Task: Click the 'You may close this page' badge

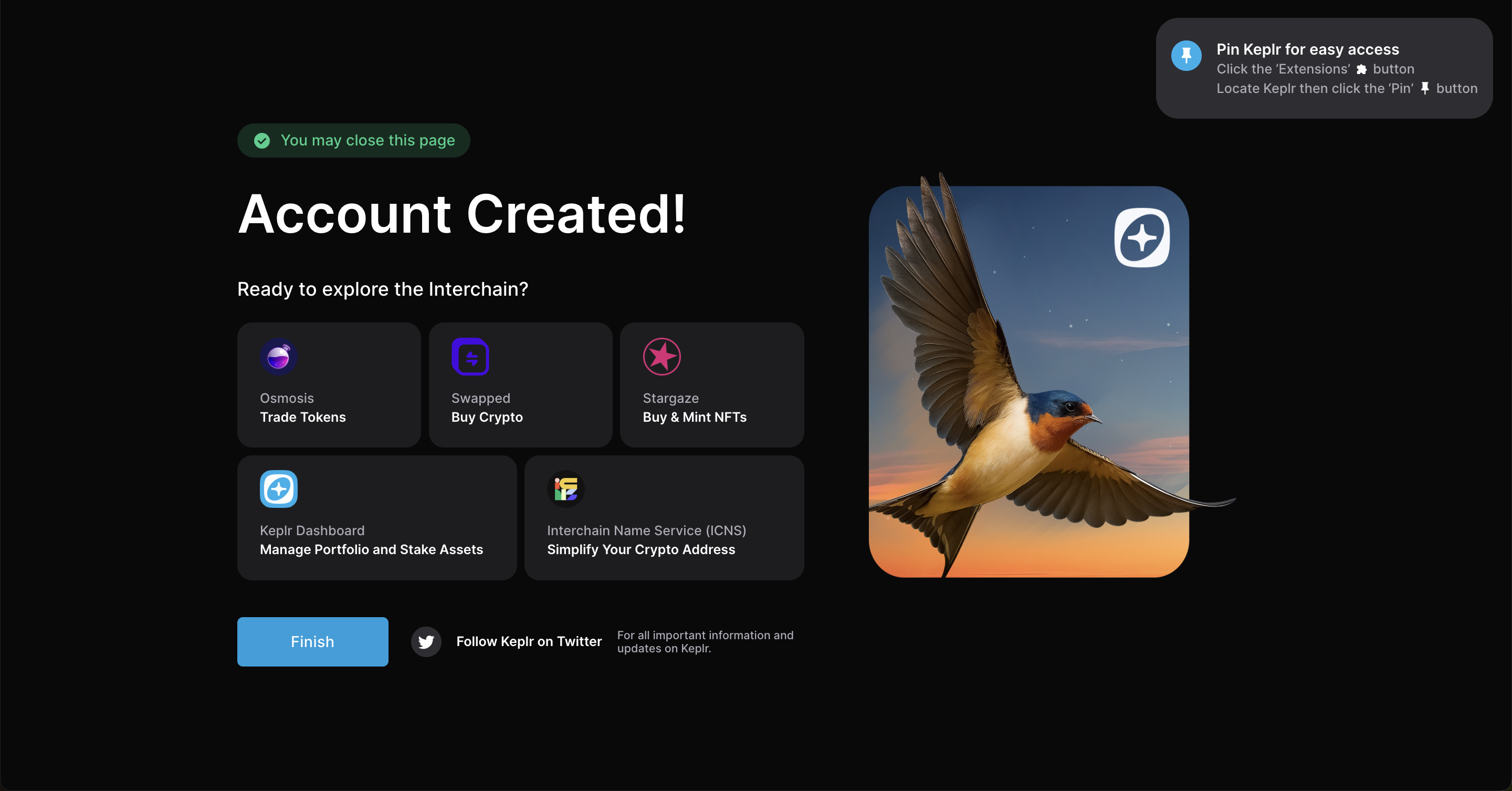Action: [353, 140]
